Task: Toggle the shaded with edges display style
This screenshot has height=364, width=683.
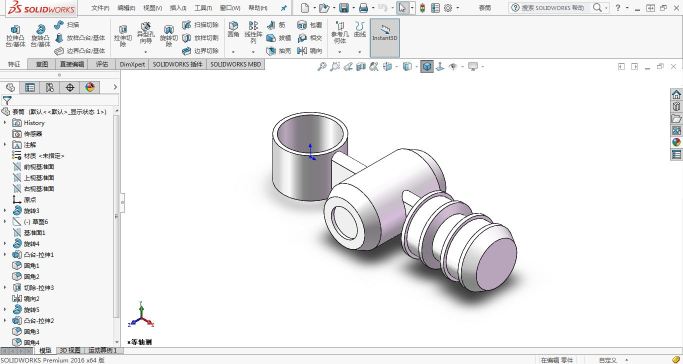Action: (427, 67)
